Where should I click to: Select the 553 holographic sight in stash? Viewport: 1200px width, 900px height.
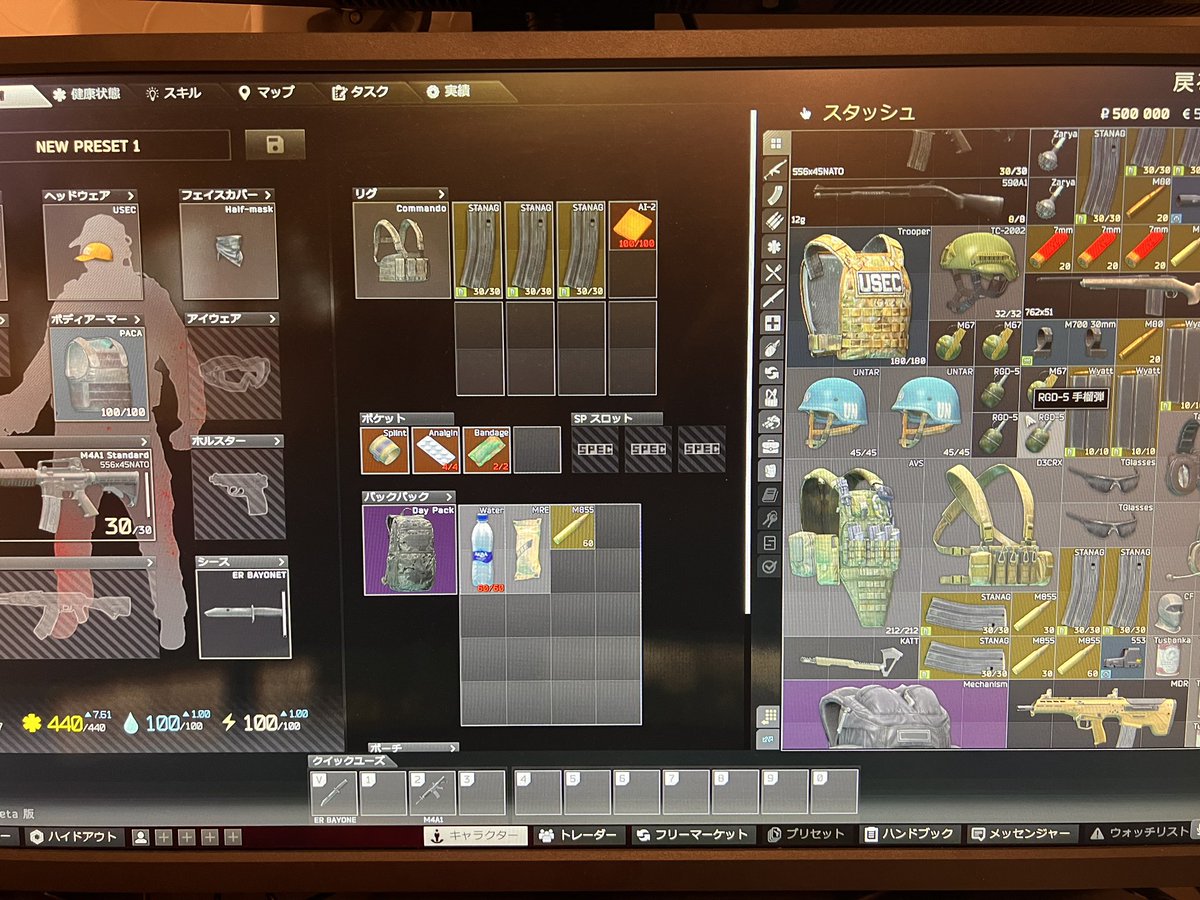coord(1122,657)
